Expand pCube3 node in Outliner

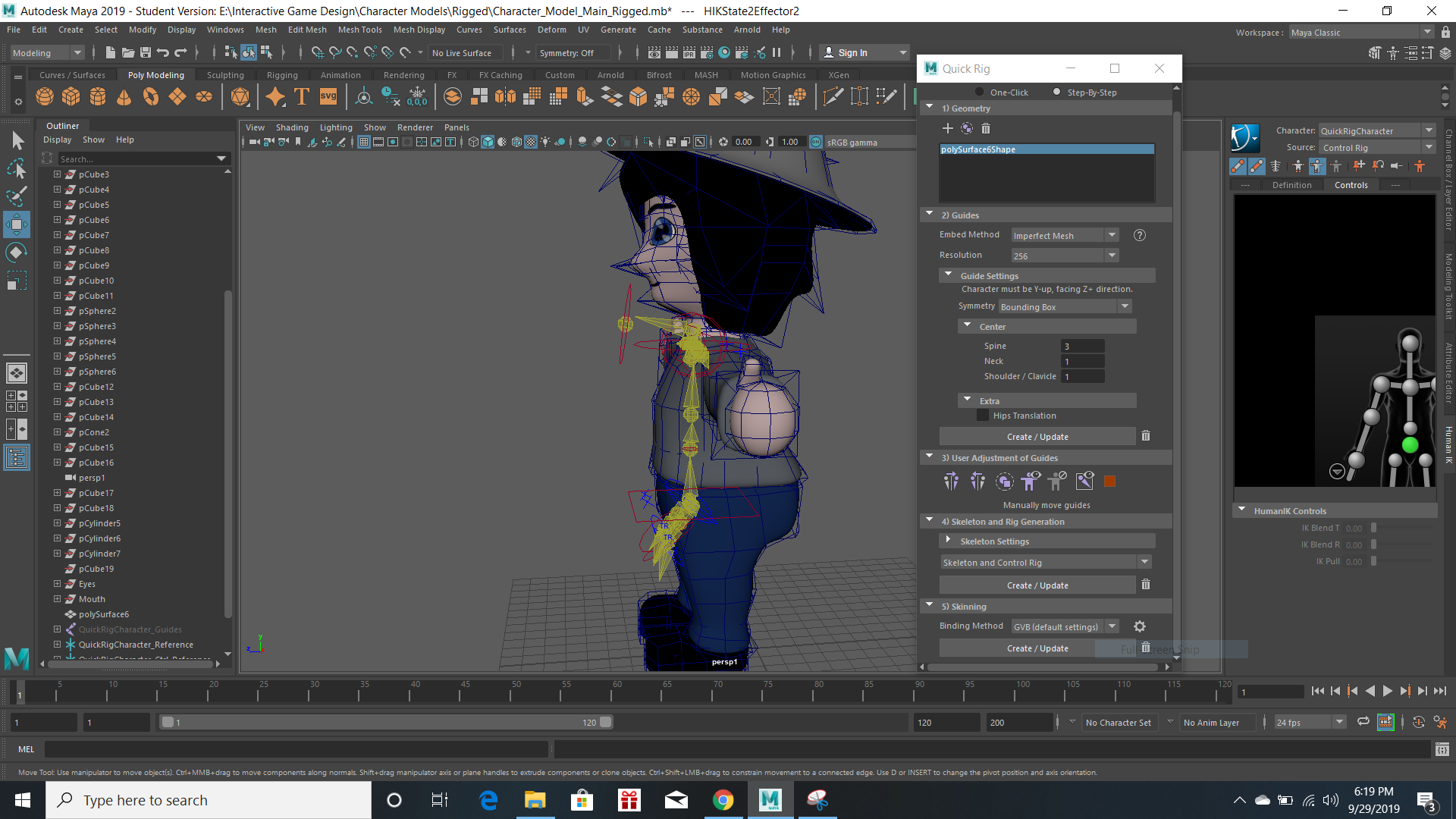tap(57, 174)
